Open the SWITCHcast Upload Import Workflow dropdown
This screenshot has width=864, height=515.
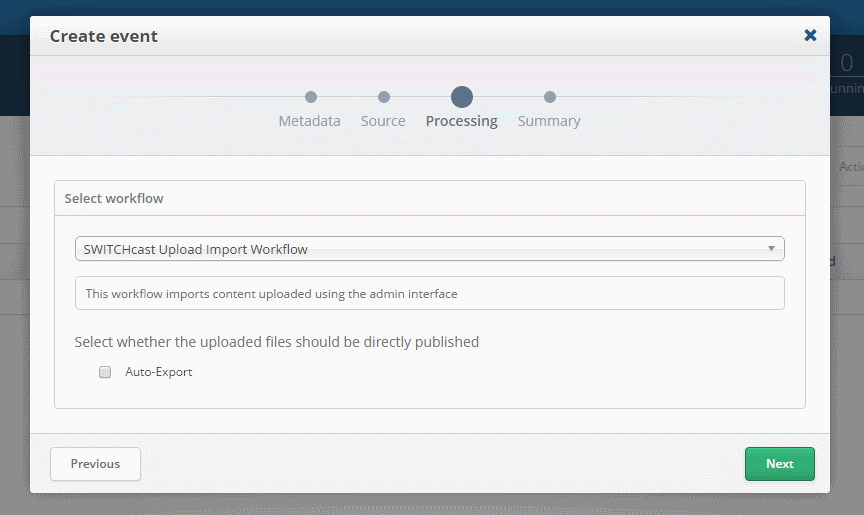point(420,249)
